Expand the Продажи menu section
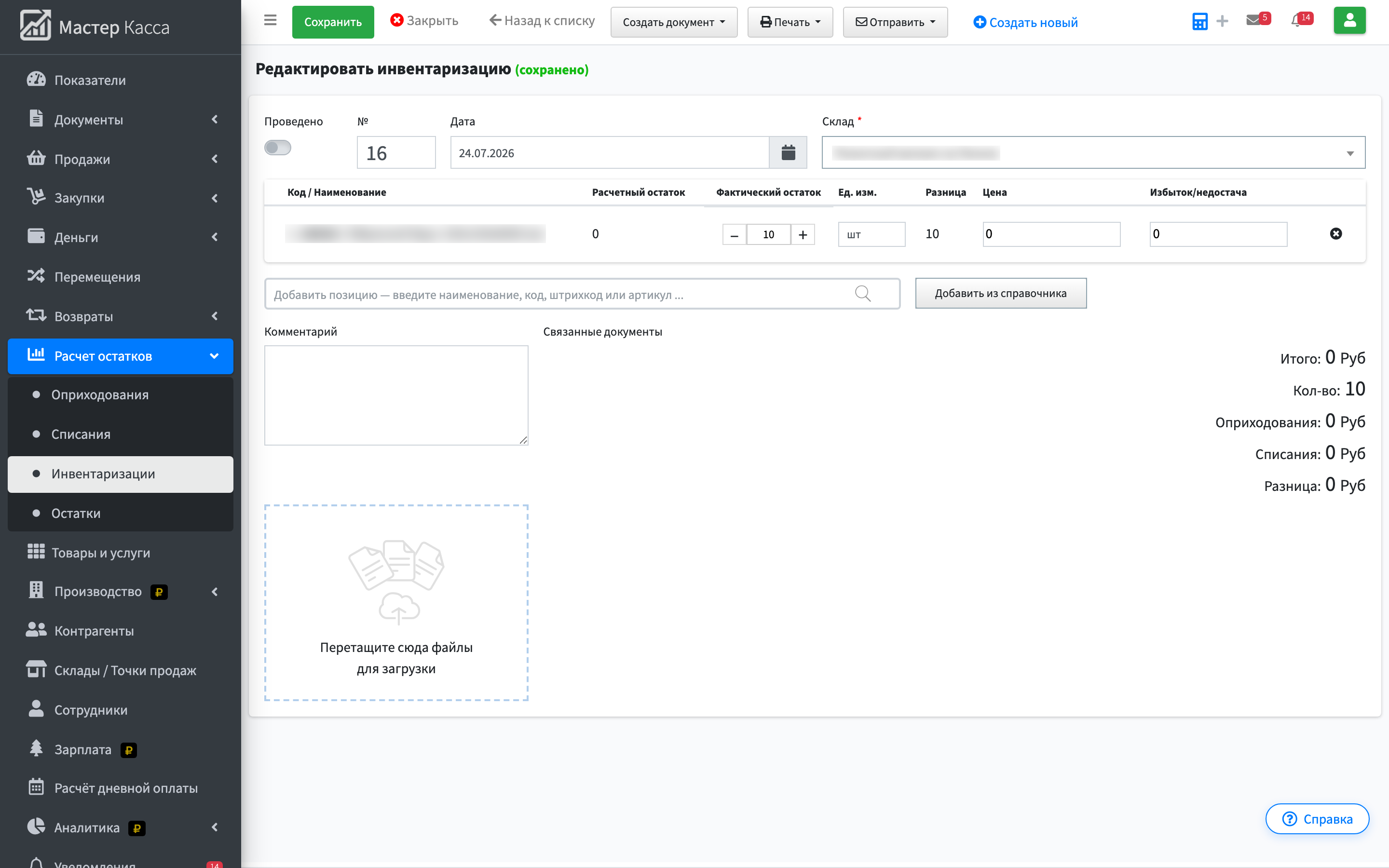Viewport: 1389px width, 868px height. 121,159
